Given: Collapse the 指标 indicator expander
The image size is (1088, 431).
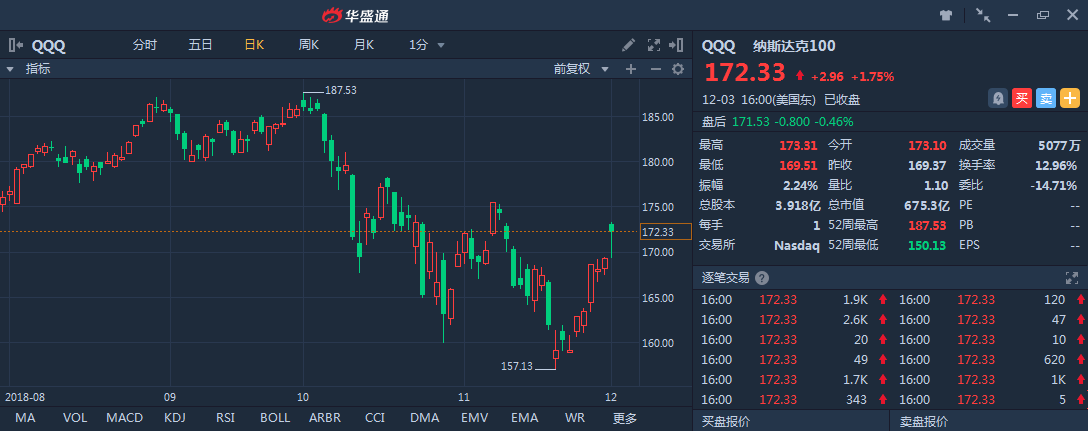Looking at the screenshot, I should tap(10, 69).
